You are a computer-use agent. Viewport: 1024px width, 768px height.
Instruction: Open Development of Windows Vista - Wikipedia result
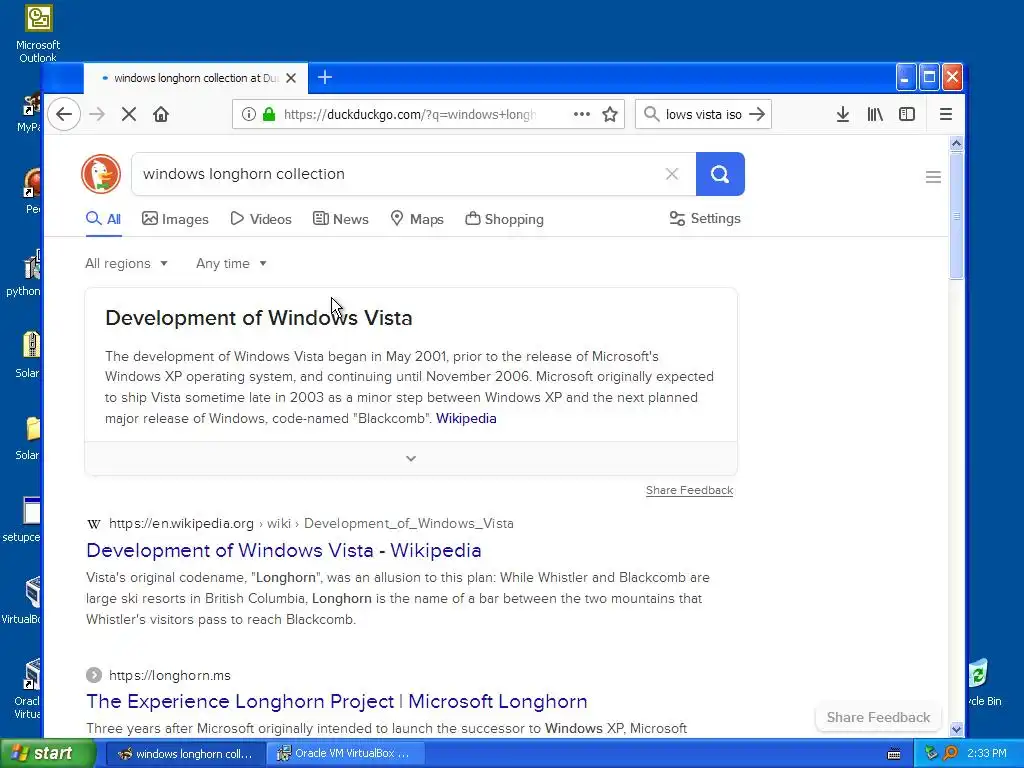[283, 551]
